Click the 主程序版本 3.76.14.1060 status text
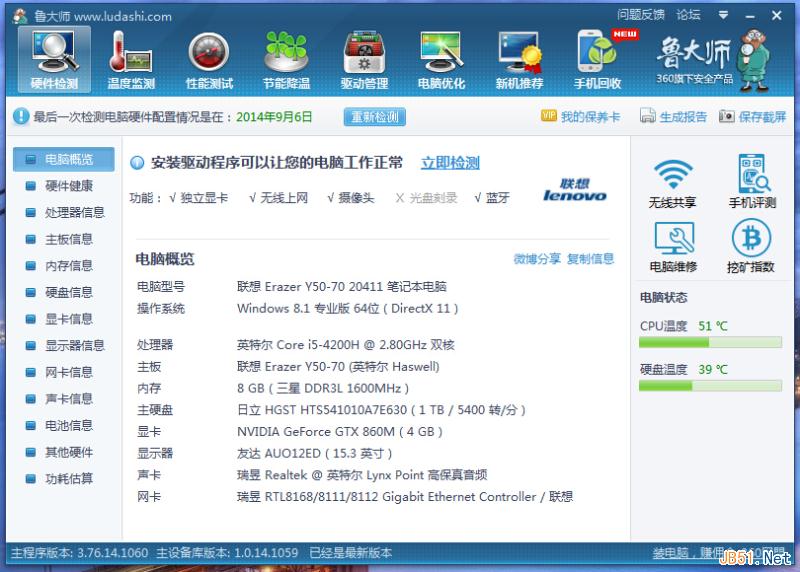The width and height of the screenshot is (800, 572). point(80,553)
